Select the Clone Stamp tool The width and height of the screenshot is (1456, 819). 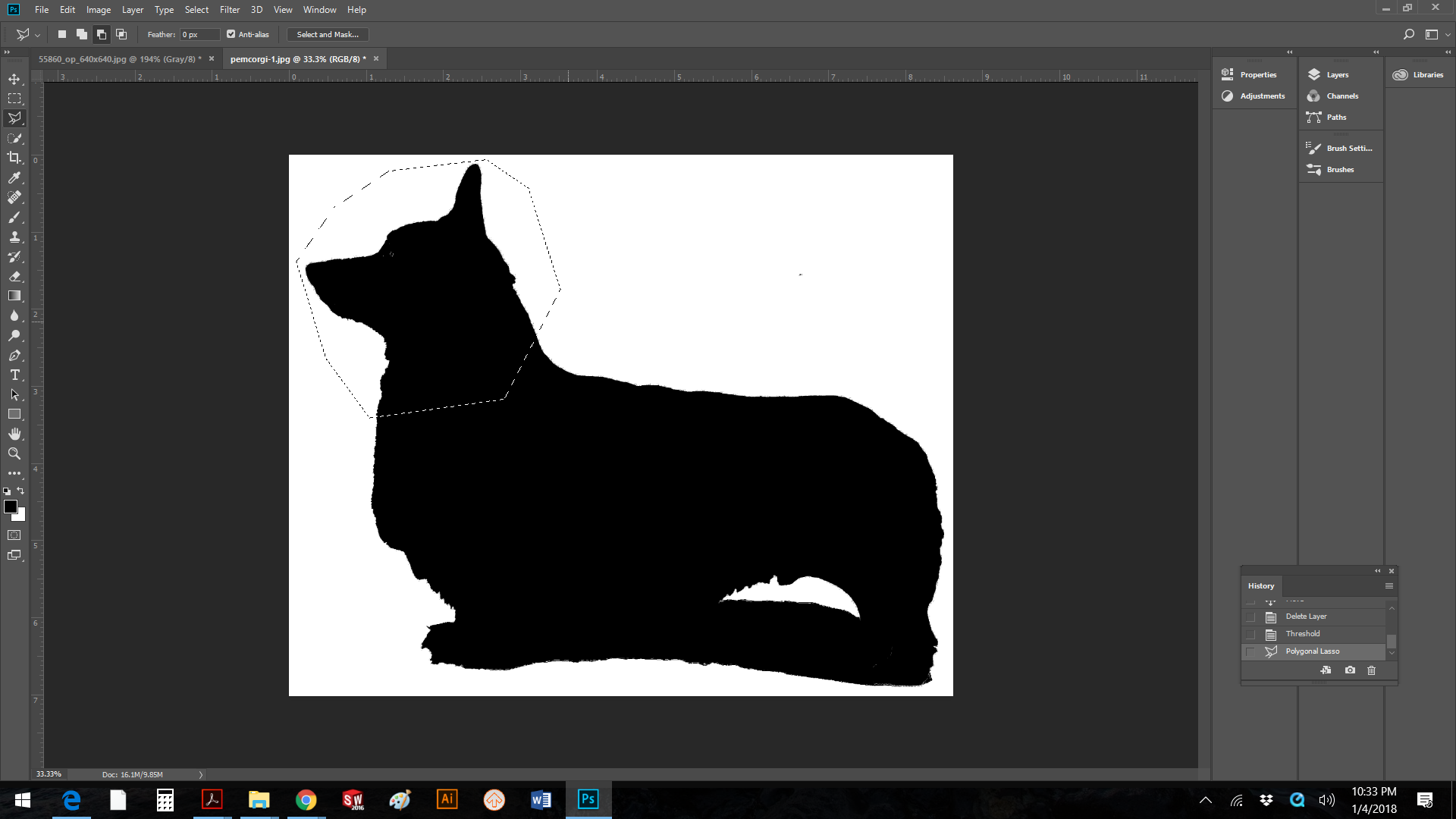(14, 237)
